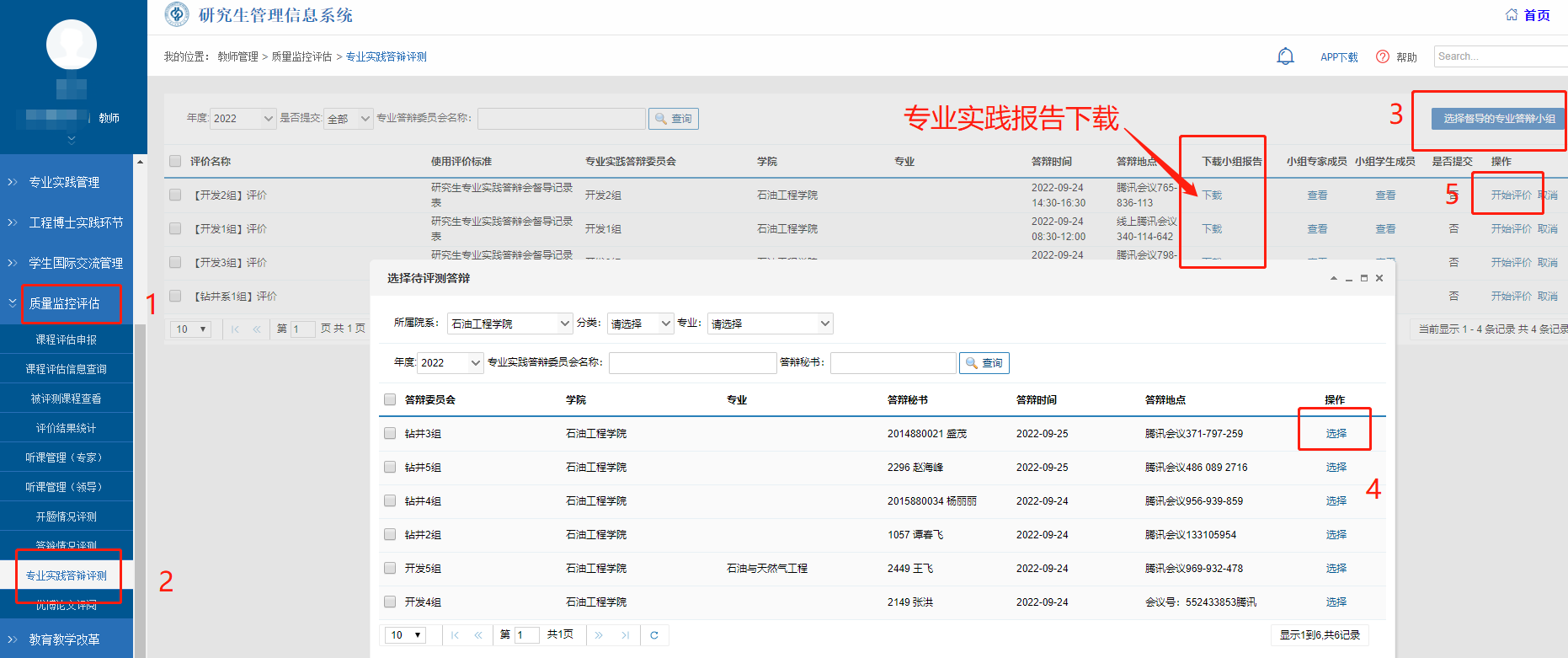Image resolution: width=1568 pixels, height=658 pixels.
Task: Jump to last page in dialog pagination
Action: pyautogui.click(x=625, y=635)
